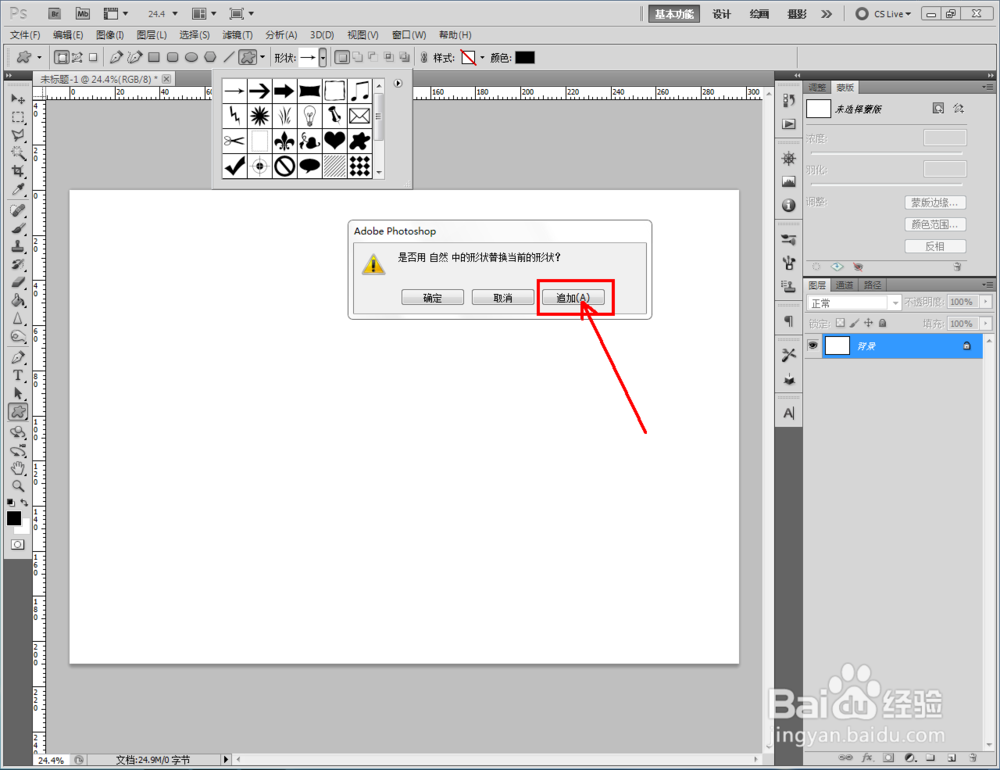Open the 文件(F) menu

[x=25, y=35]
